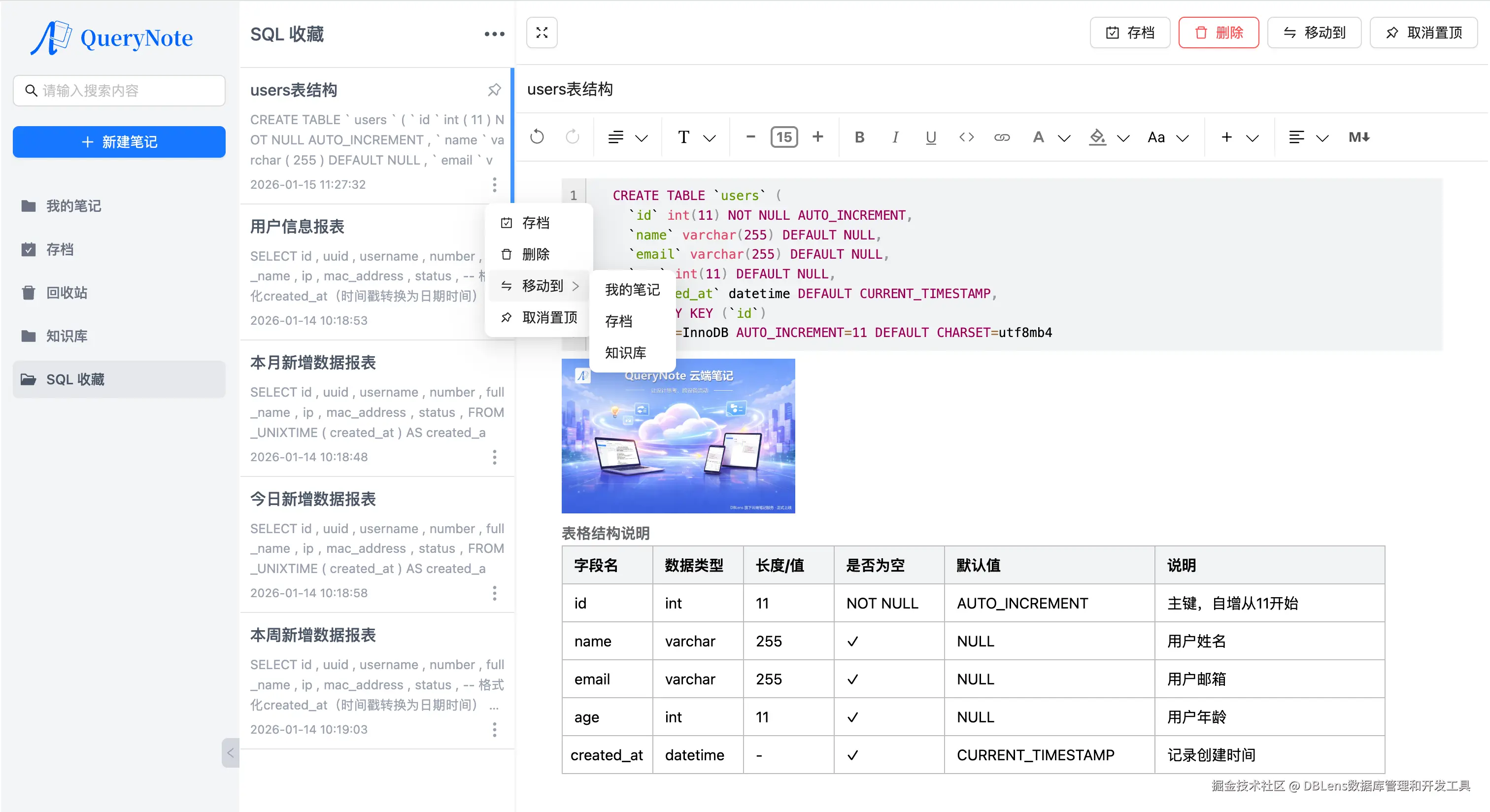
Task: Select 知识库 in the move-to submenu
Action: [625, 353]
